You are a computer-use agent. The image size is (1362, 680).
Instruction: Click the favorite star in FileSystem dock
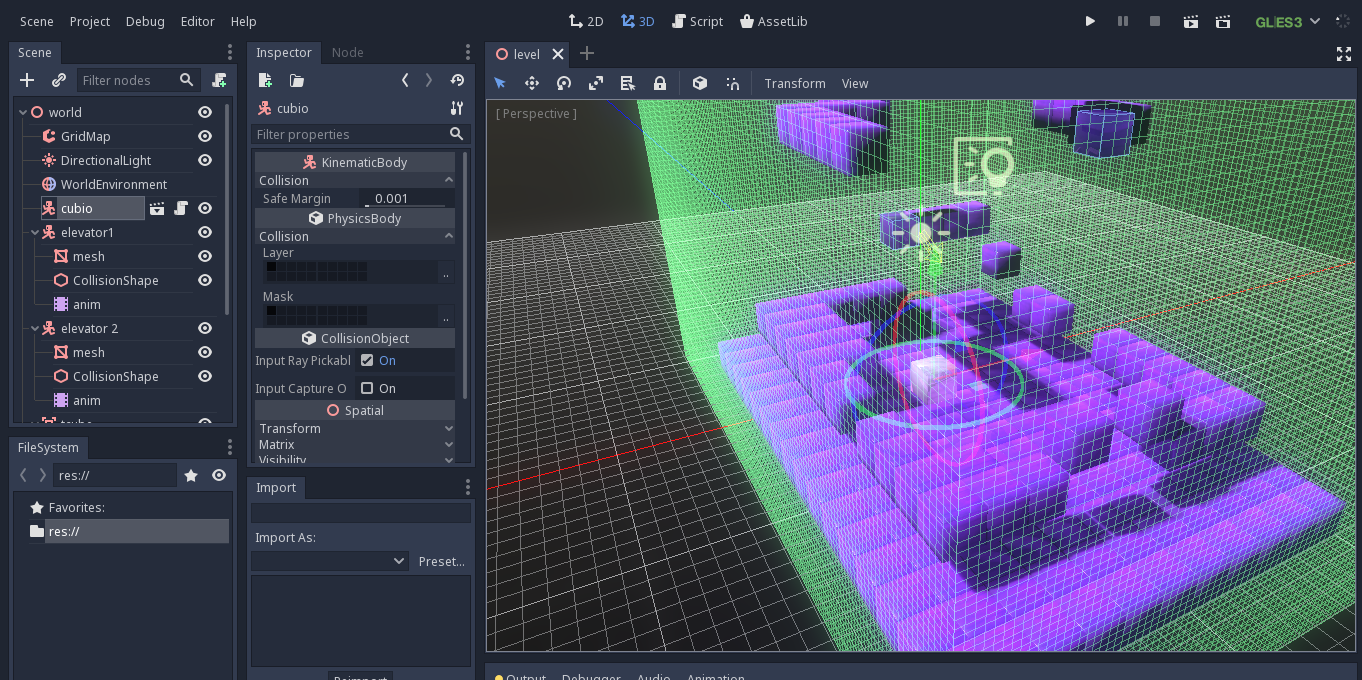click(191, 475)
